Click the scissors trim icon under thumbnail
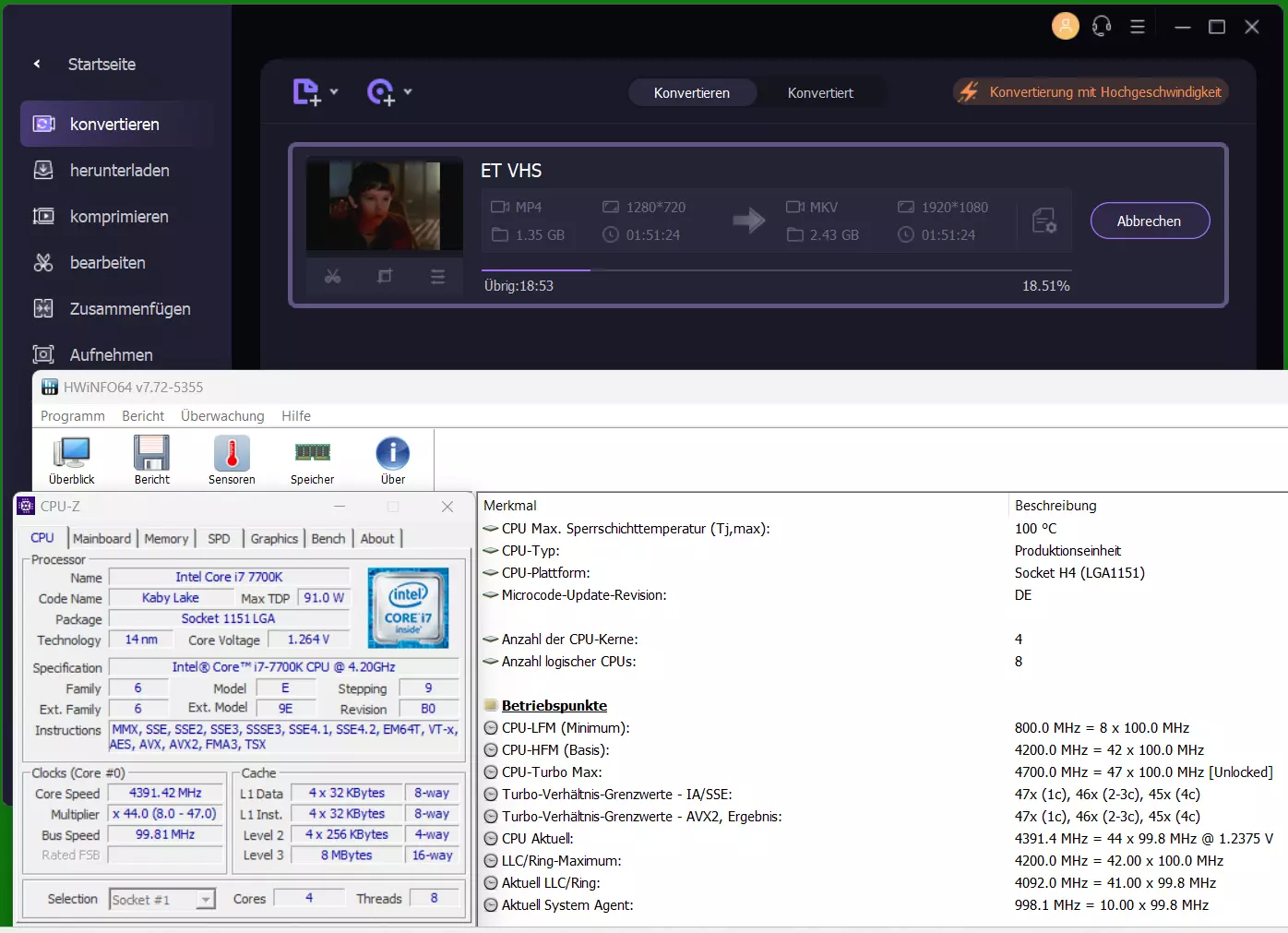Screen dimensions: 1288x933 click(333, 276)
